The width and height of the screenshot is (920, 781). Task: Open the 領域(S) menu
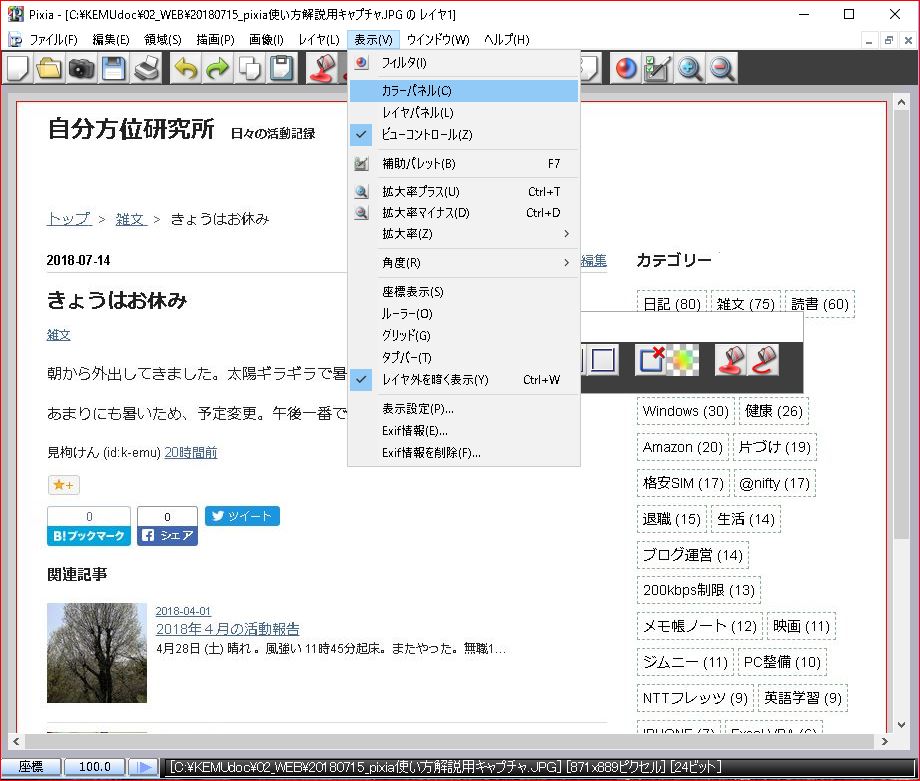pos(163,39)
